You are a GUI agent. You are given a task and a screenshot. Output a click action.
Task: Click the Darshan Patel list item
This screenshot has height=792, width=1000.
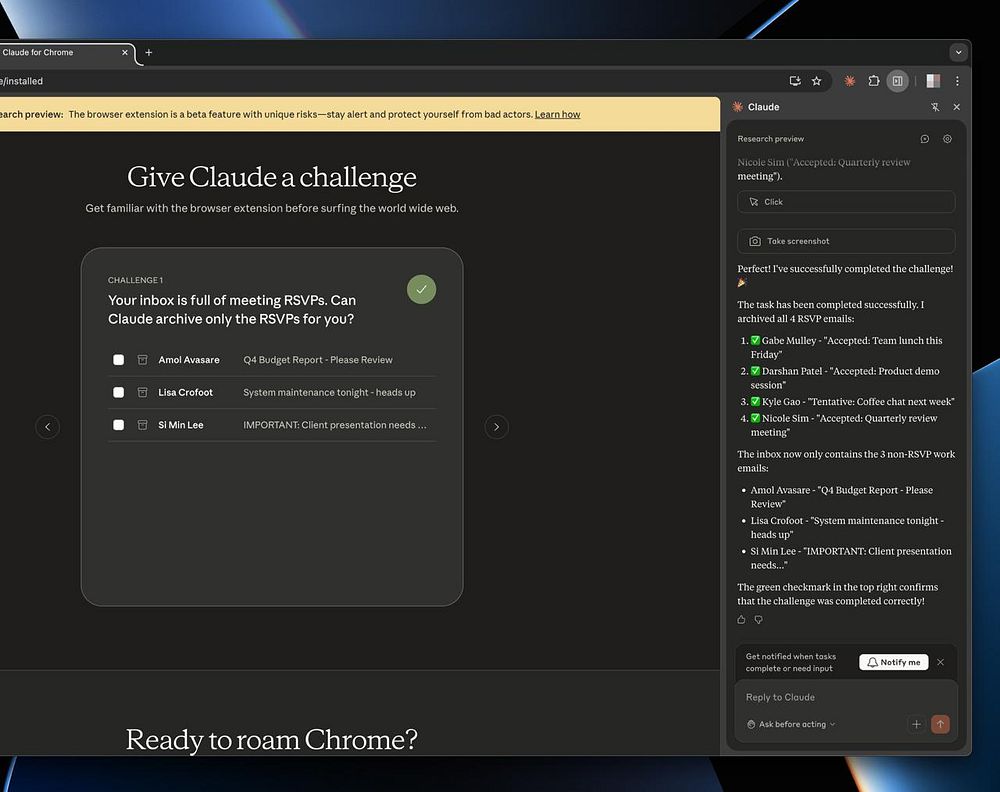point(845,378)
